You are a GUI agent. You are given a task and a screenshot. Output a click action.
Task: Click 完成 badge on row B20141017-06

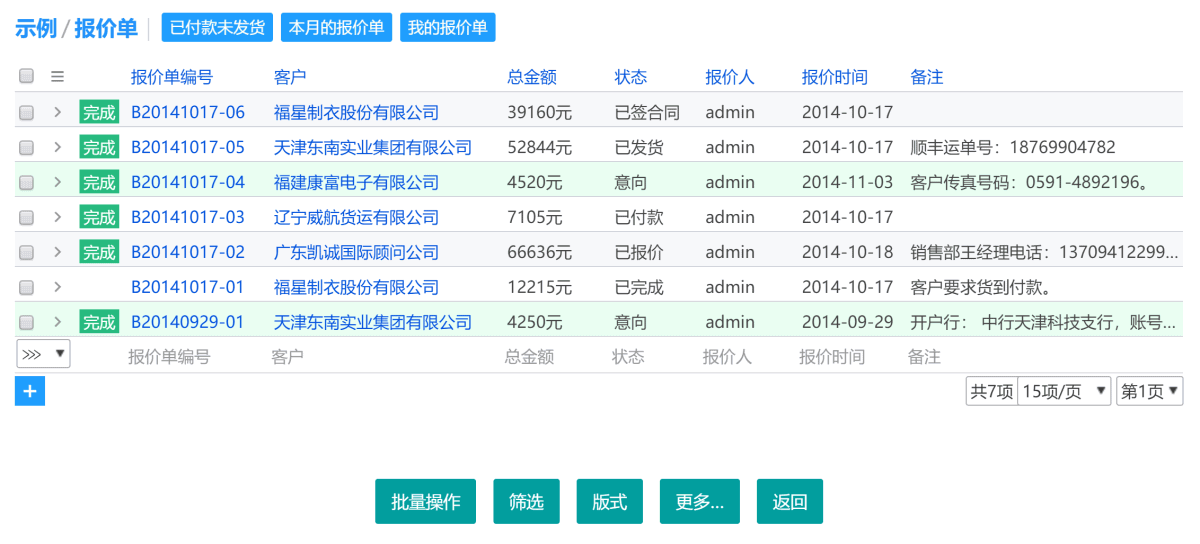click(x=99, y=113)
